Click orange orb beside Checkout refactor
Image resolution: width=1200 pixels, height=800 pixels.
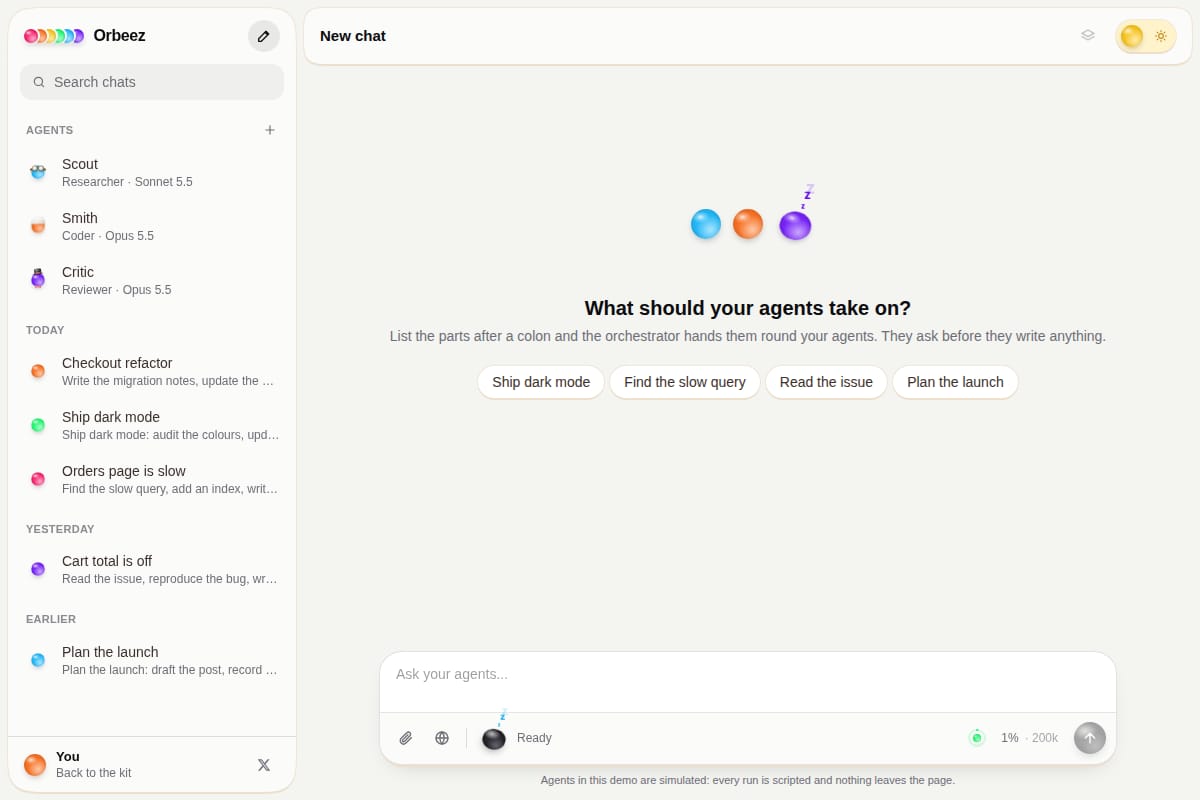38,371
